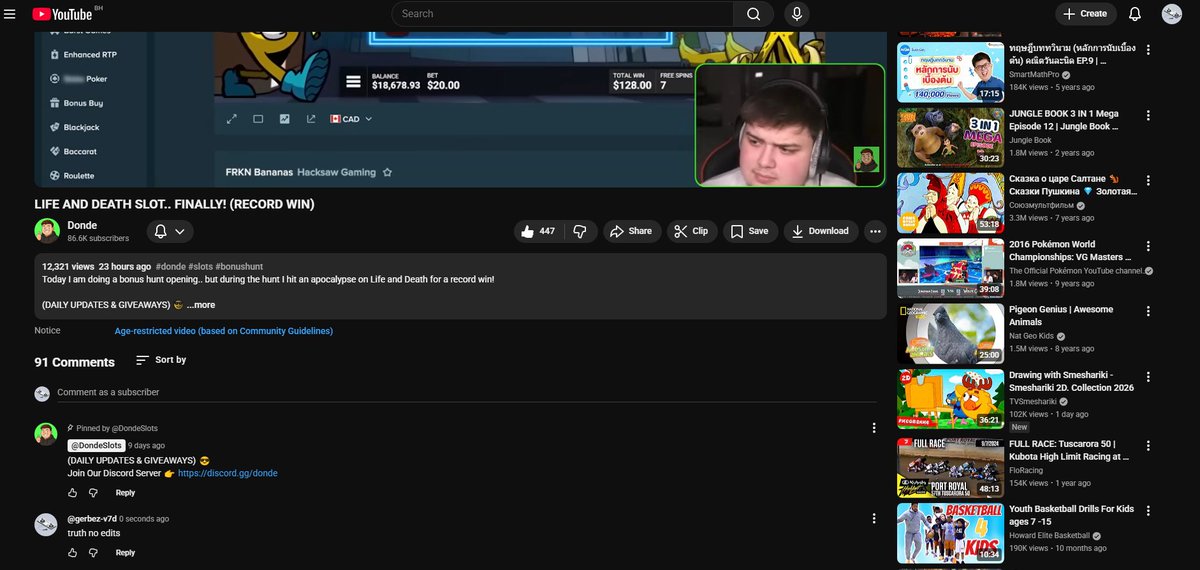Open the discord.gg/donde link
The height and width of the screenshot is (570, 1200).
click(228, 473)
